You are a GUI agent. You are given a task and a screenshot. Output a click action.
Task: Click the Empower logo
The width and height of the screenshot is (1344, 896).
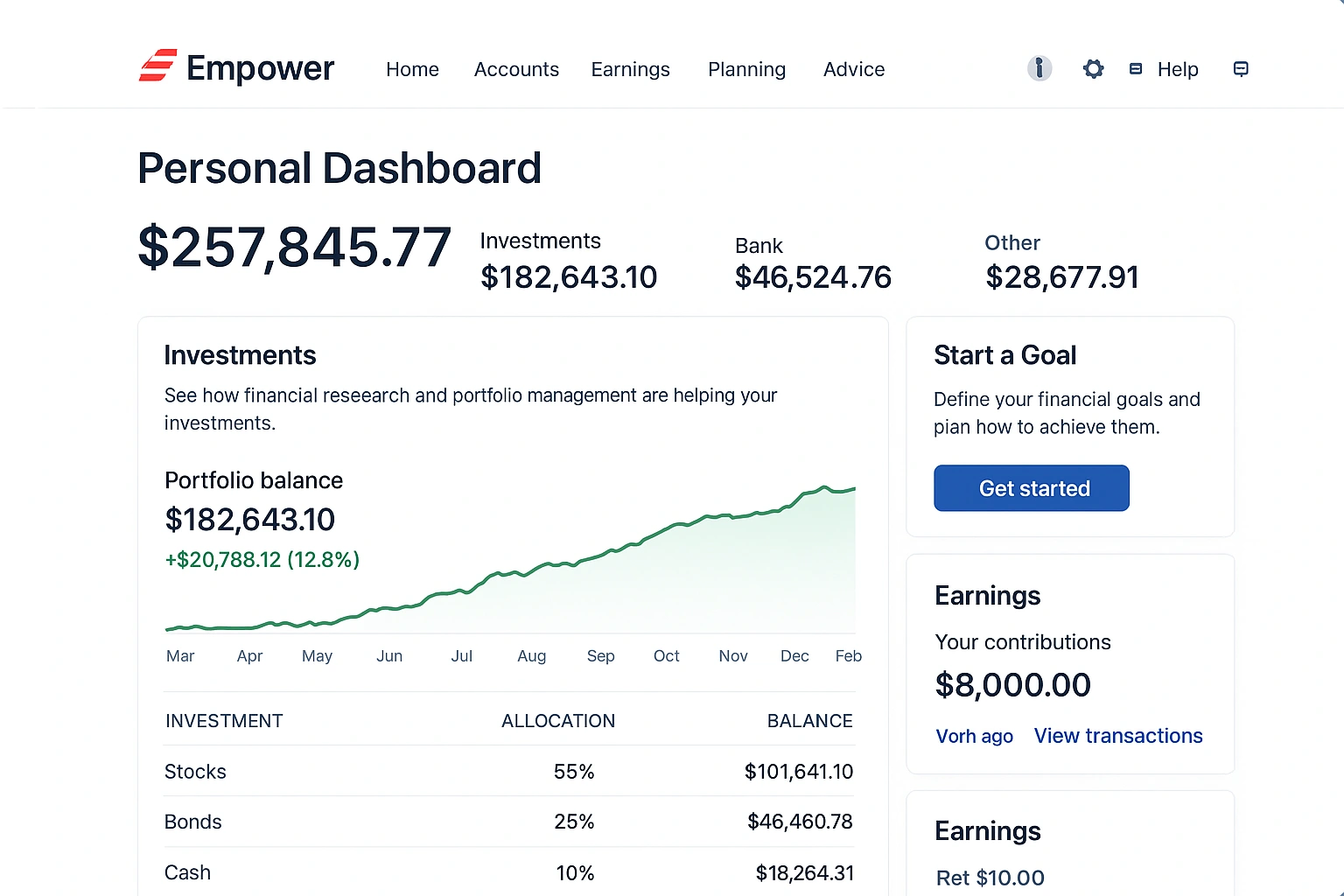coord(236,67)
